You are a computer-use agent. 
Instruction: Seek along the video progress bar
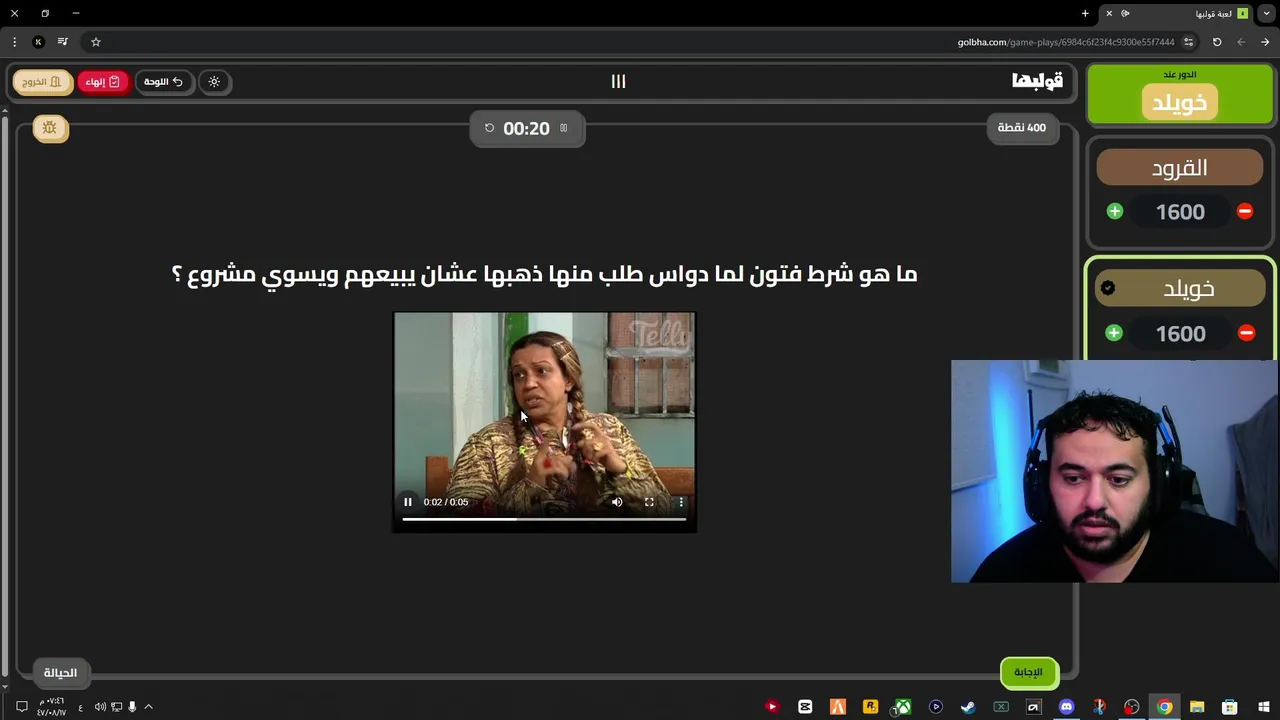tap(544, 519)
